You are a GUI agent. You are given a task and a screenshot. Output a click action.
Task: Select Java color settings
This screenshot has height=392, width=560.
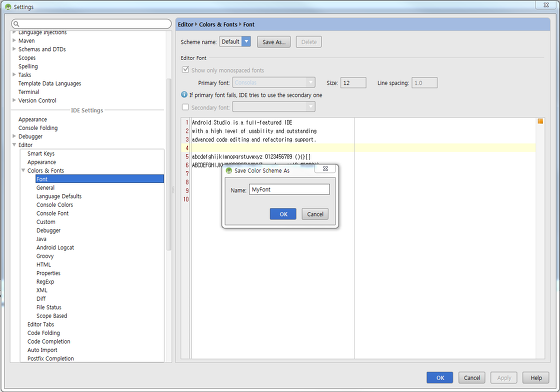41,239
